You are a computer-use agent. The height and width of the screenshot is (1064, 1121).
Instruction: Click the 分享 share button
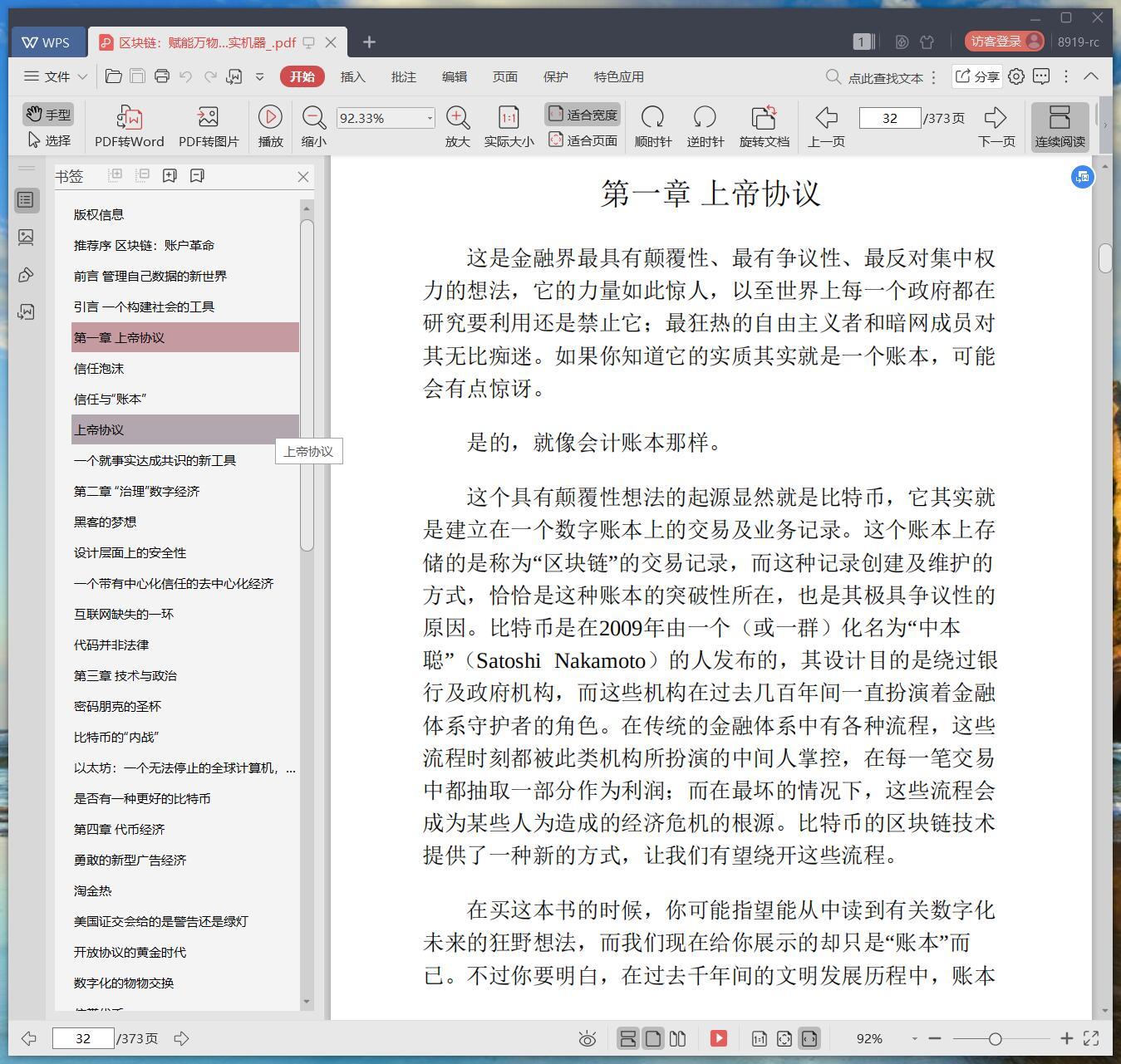(976, 76)
